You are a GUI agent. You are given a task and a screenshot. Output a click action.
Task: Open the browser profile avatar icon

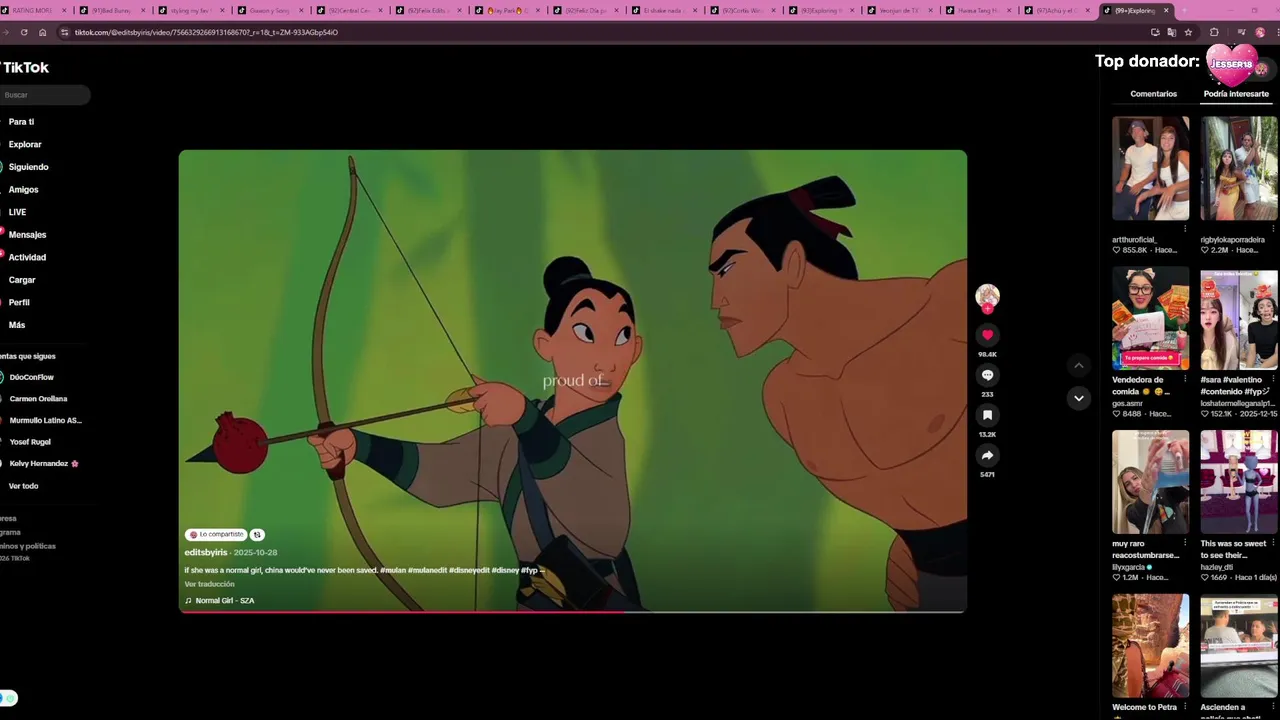pos(1260,32)
